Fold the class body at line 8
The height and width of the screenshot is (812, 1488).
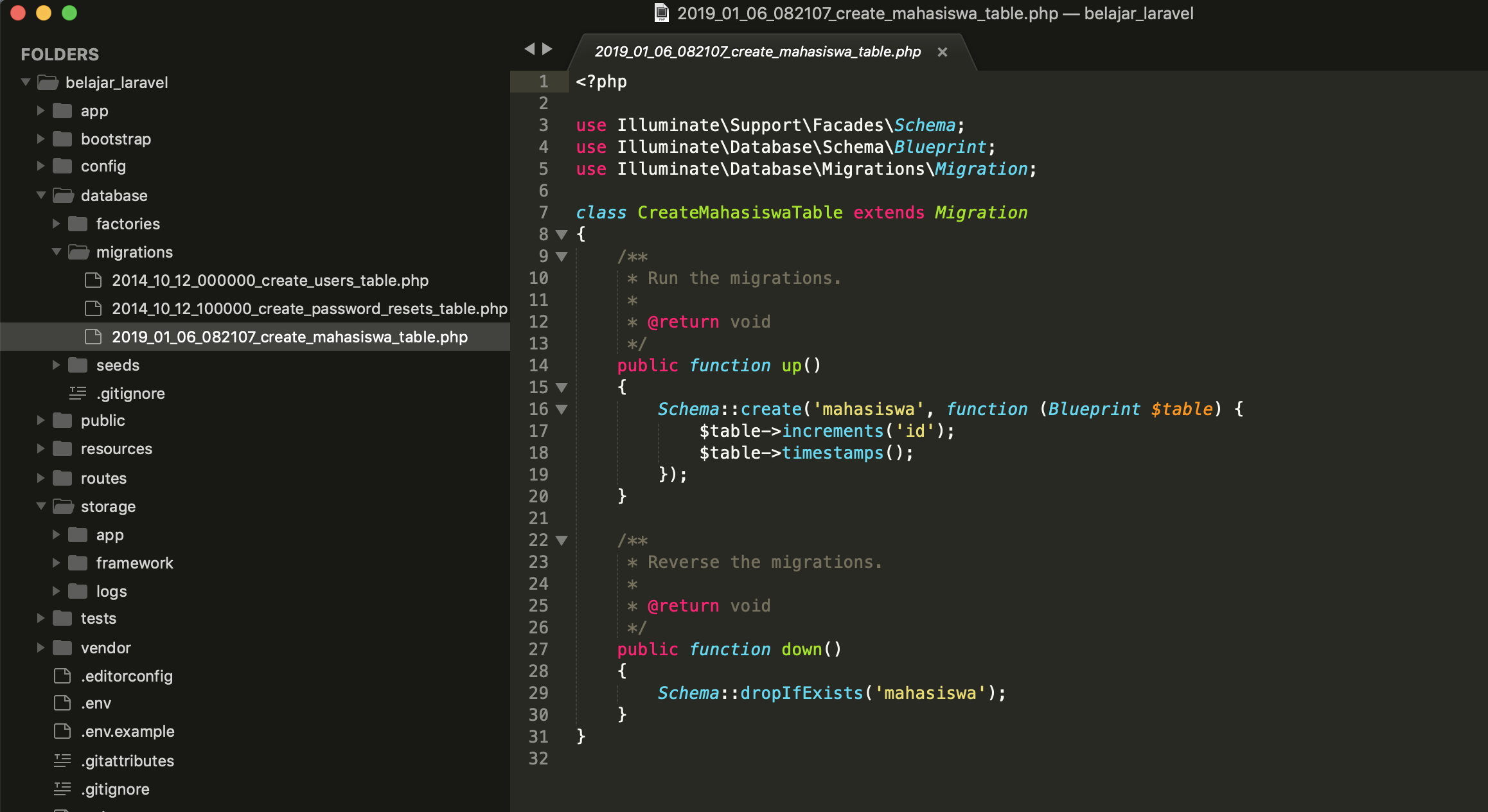(x=562, y=234)
